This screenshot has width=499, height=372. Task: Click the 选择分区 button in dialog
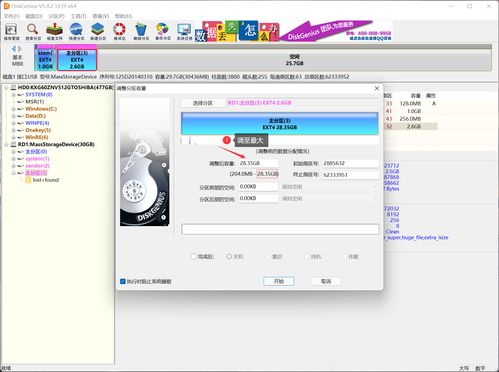coord(203,103)
